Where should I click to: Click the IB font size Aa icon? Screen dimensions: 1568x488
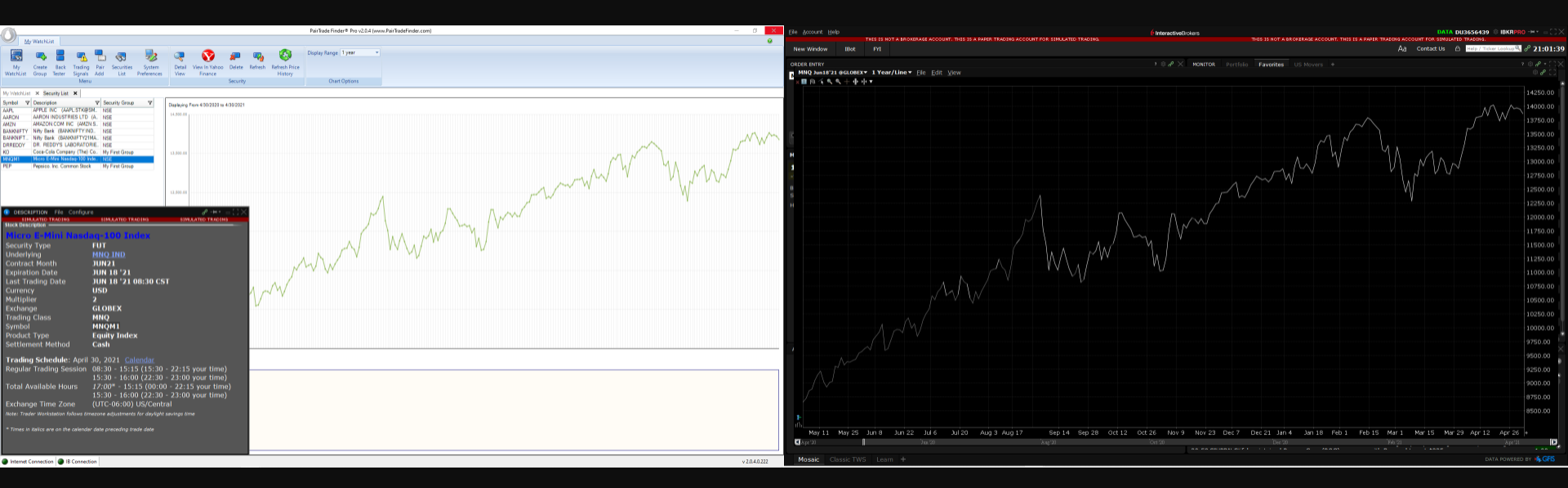tap(1402, 49)
